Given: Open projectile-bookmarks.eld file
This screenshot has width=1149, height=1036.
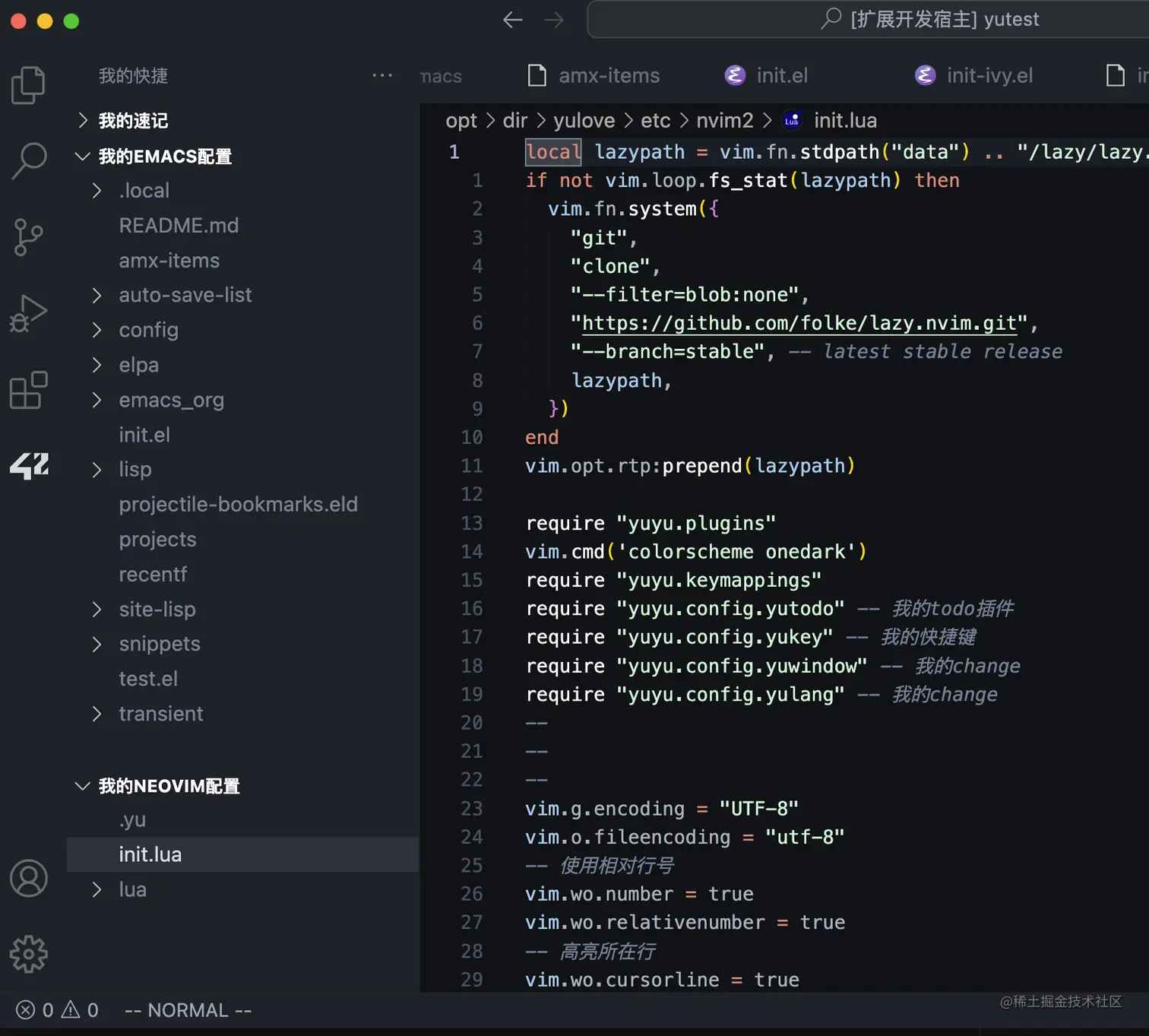Looking at the screenshot, I should [x=238, y=505].
